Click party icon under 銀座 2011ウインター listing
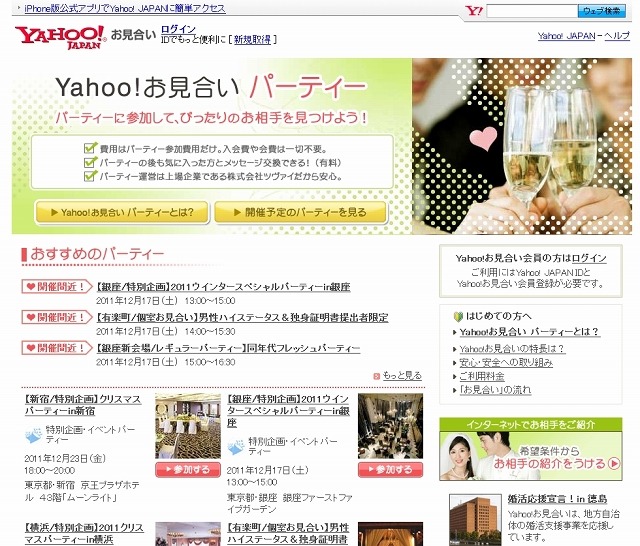Screen dimensions: 640x546 click(x=236, y=447)
